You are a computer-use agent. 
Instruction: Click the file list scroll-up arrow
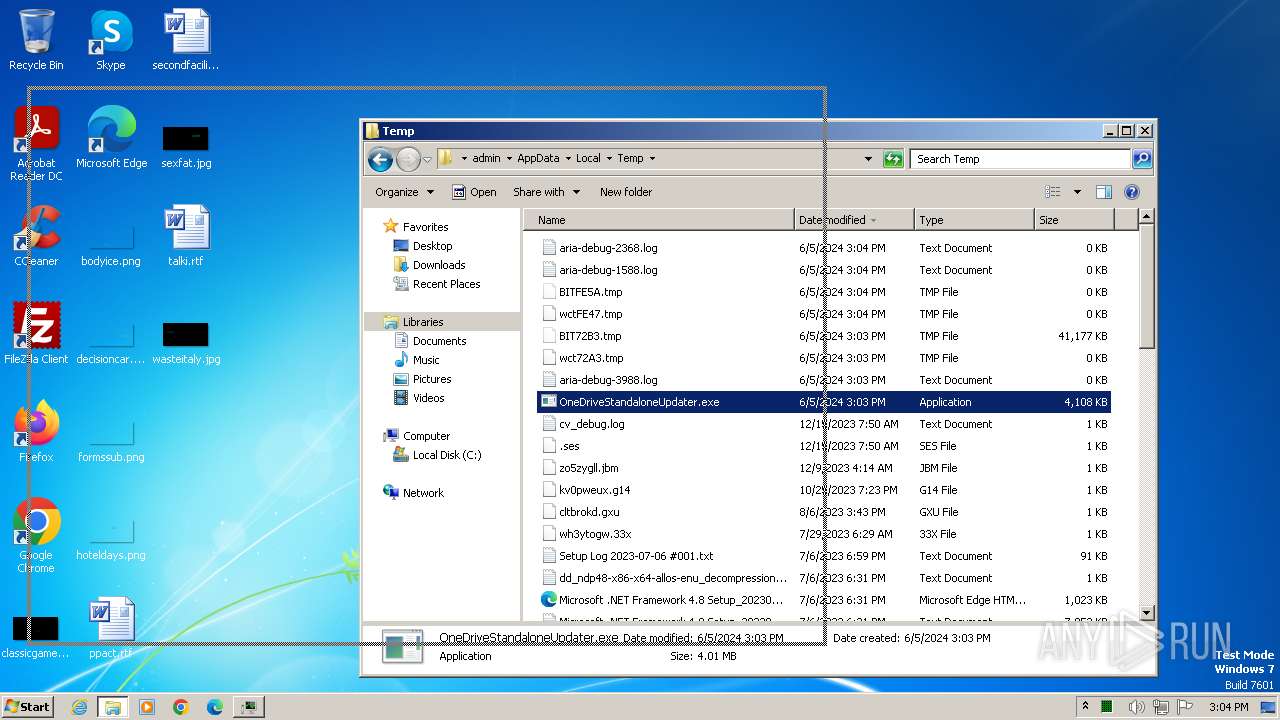pos(1147,217)
